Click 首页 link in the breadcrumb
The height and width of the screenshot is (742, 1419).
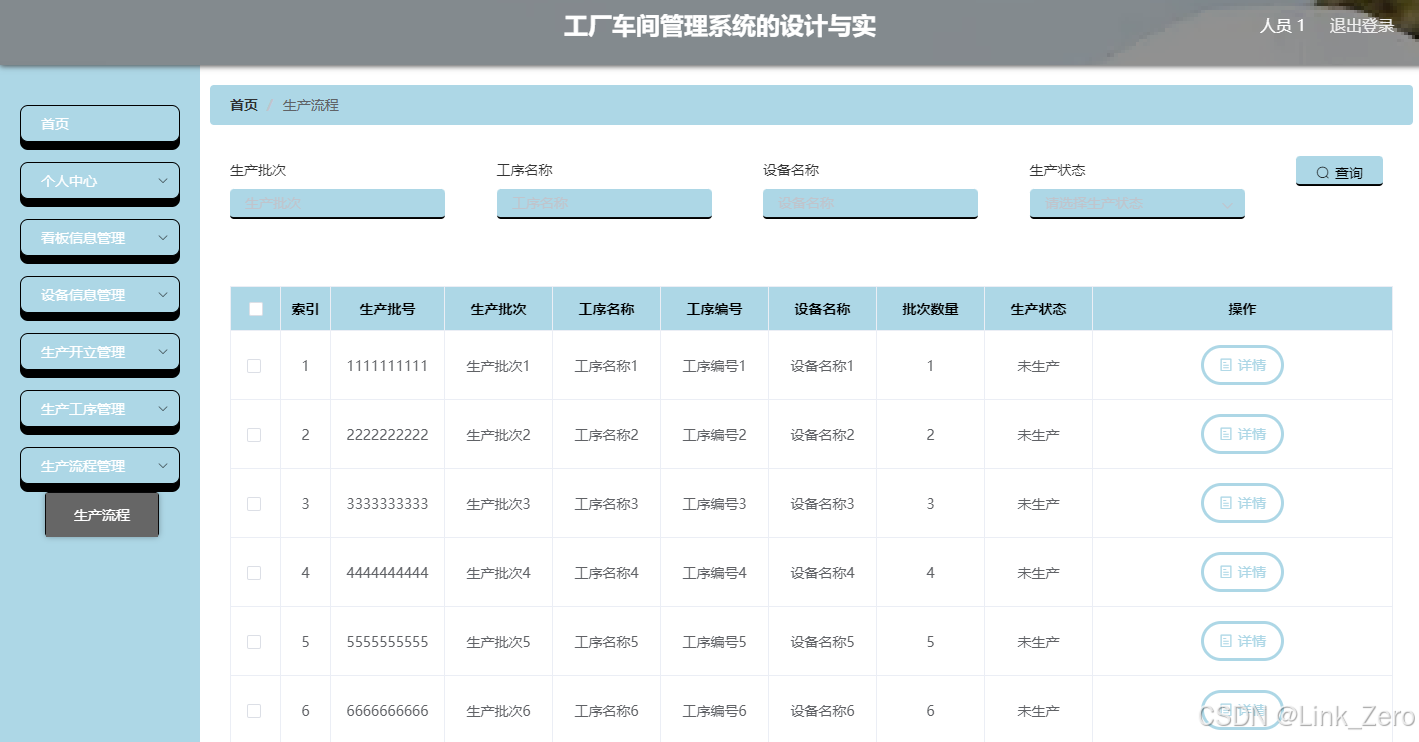point(243,104)
